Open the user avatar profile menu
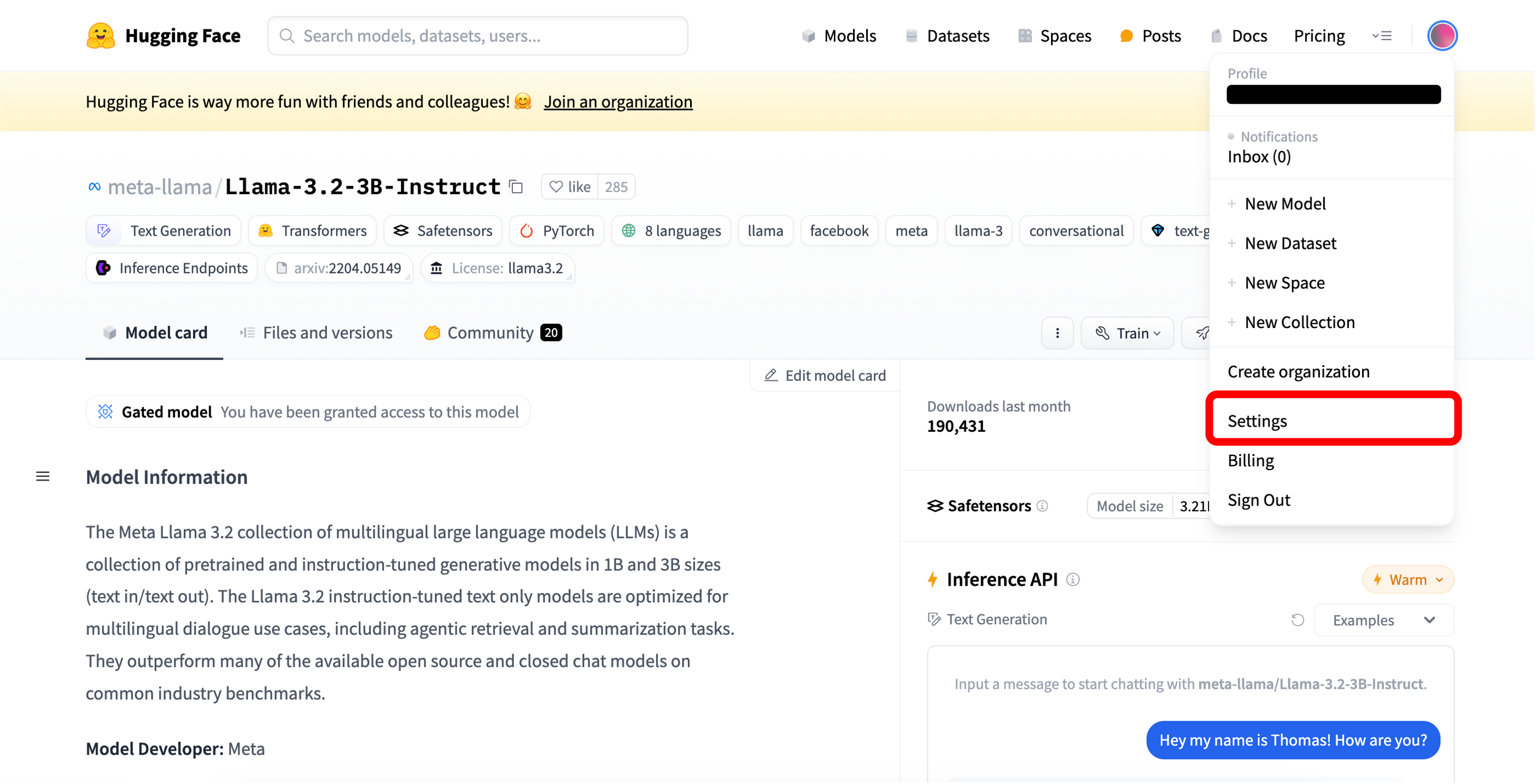The image size is (1536, 784). pos(1442,36)
